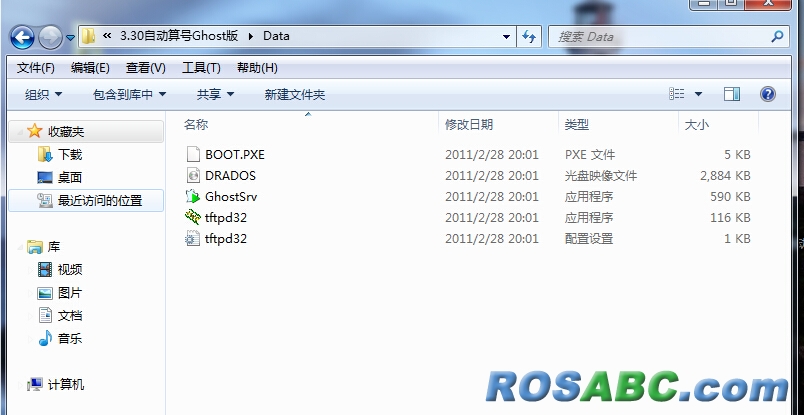Click the 2,884 KB size cell
804x415 pixels.
[x=725, y=175]
